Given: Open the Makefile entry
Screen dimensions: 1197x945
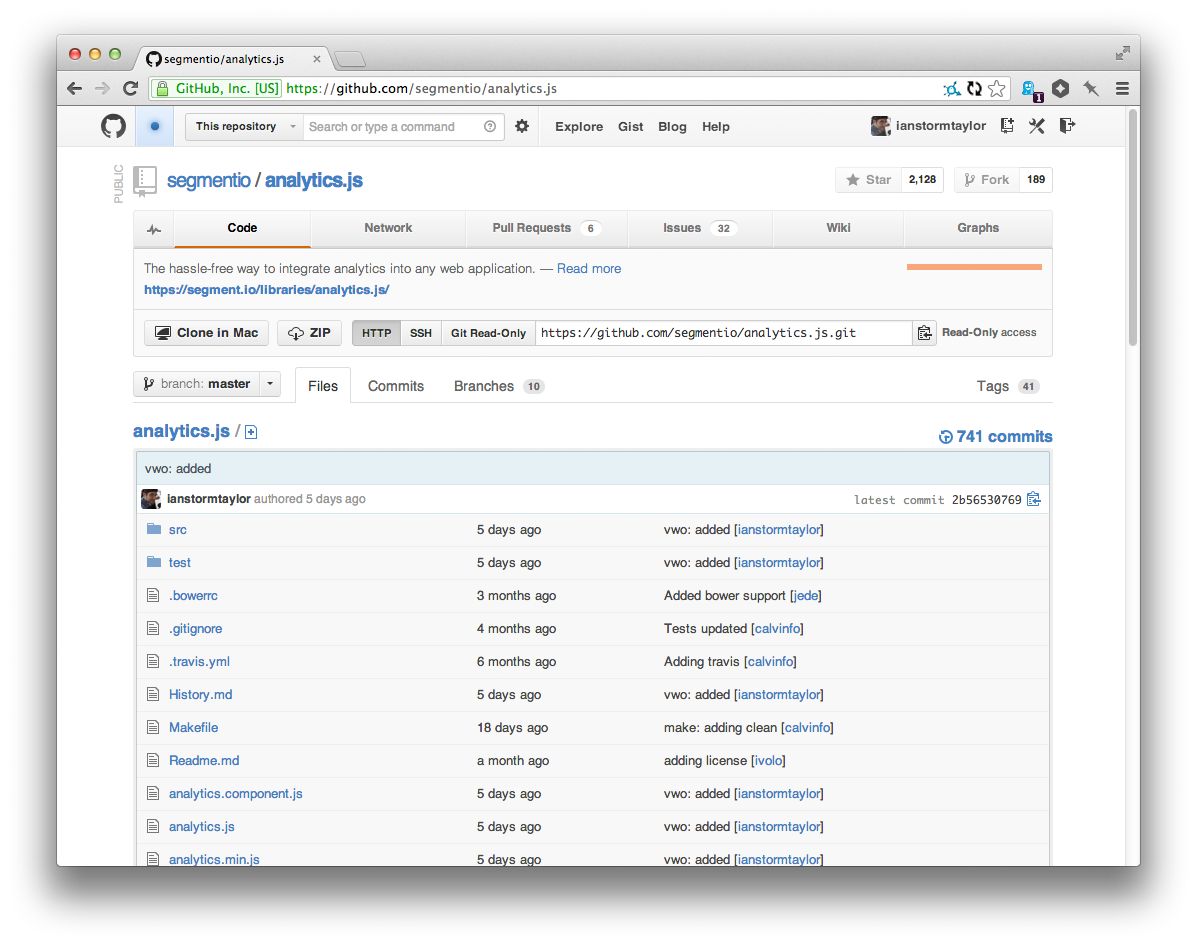Looking at the screenshot, I should pyautogui.click(x=193, y=727).
